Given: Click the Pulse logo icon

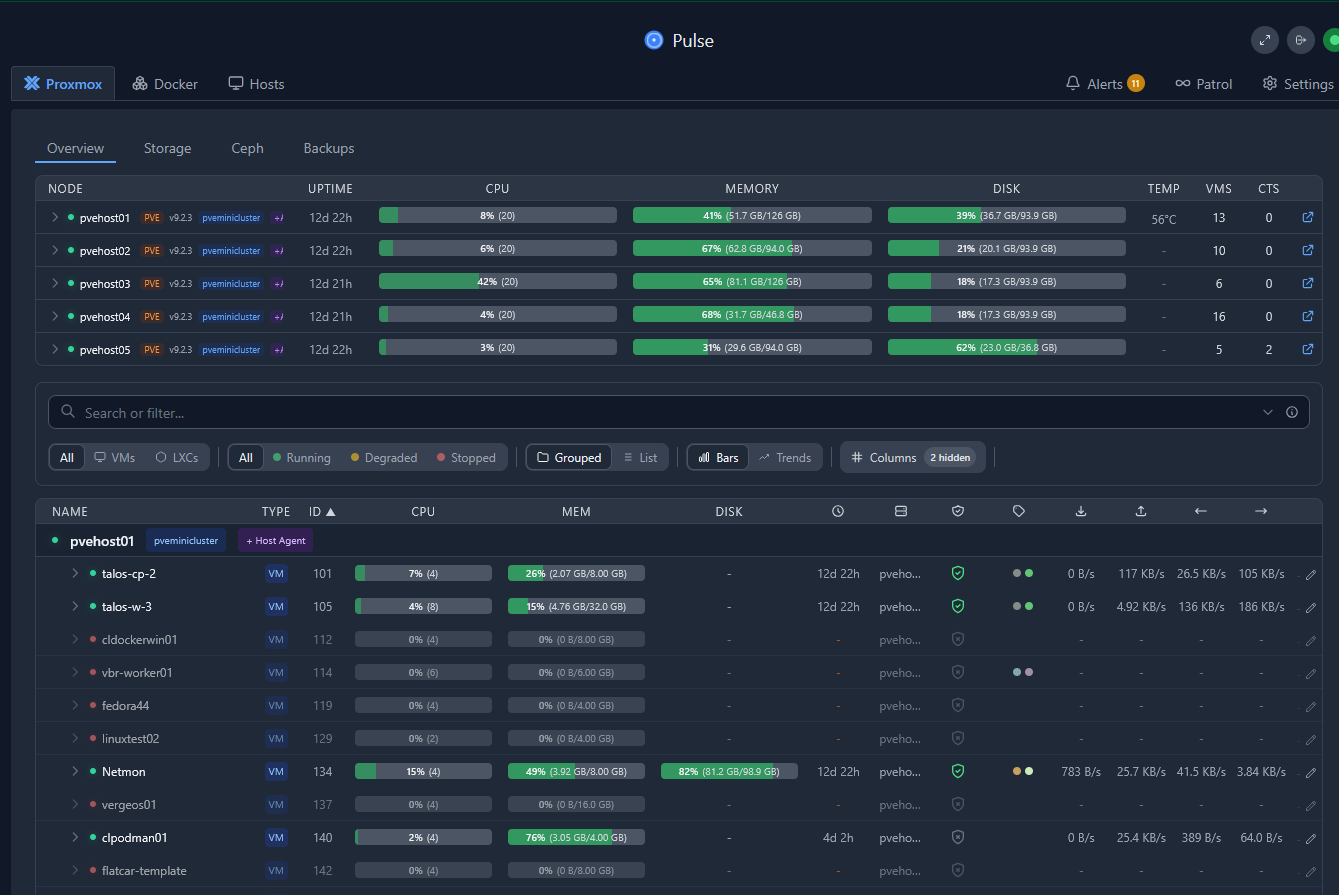Looking at the screenshot, I should click(654, 40).
